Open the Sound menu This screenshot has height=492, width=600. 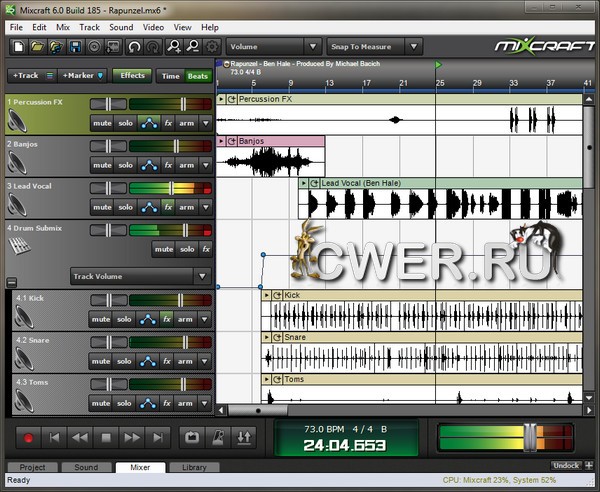tap(120, 27)
